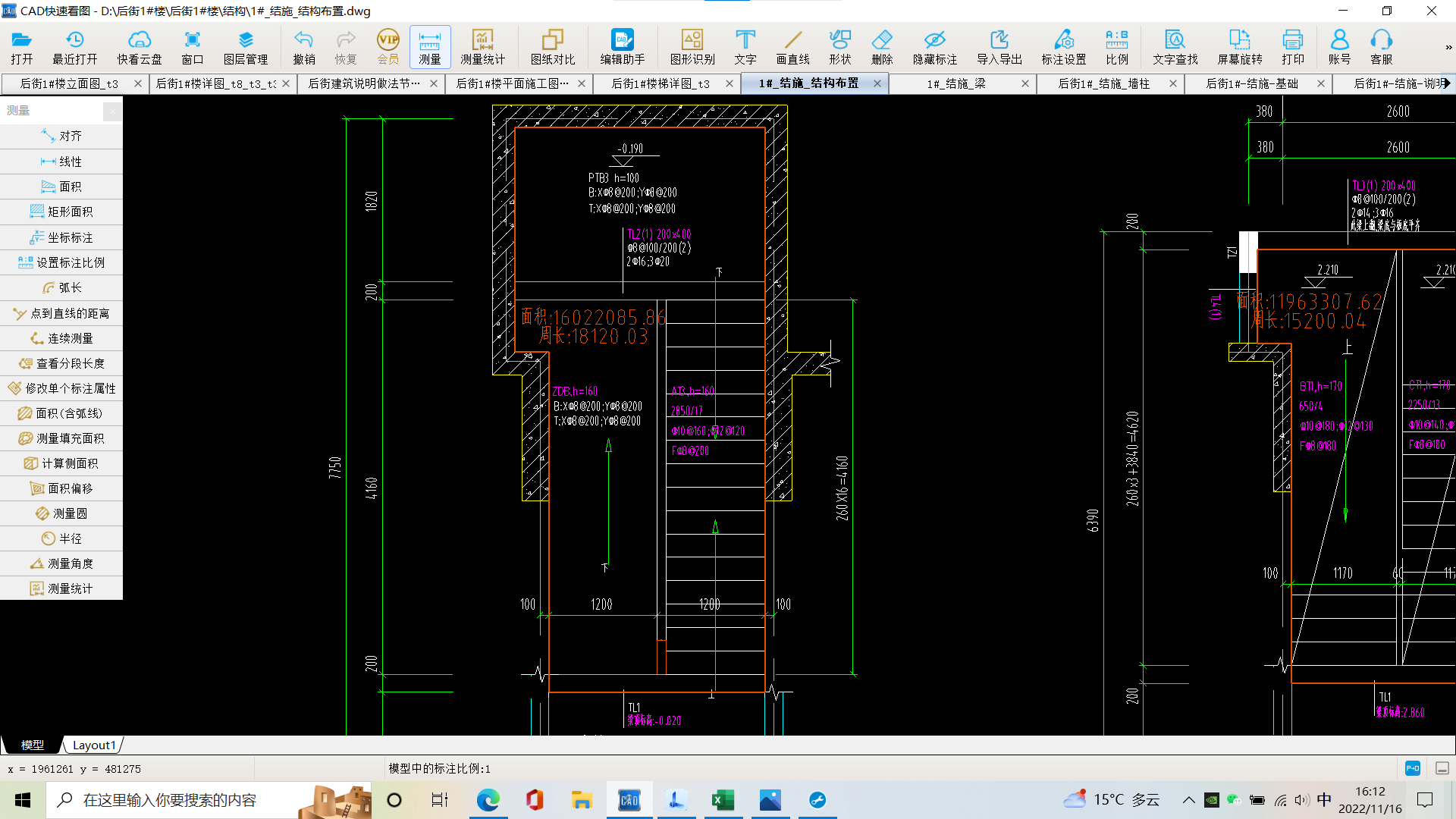Switch to 后街建筑说明做法节 tab
The height and width of the screenshot is (819, 1456).
point(364,83)
